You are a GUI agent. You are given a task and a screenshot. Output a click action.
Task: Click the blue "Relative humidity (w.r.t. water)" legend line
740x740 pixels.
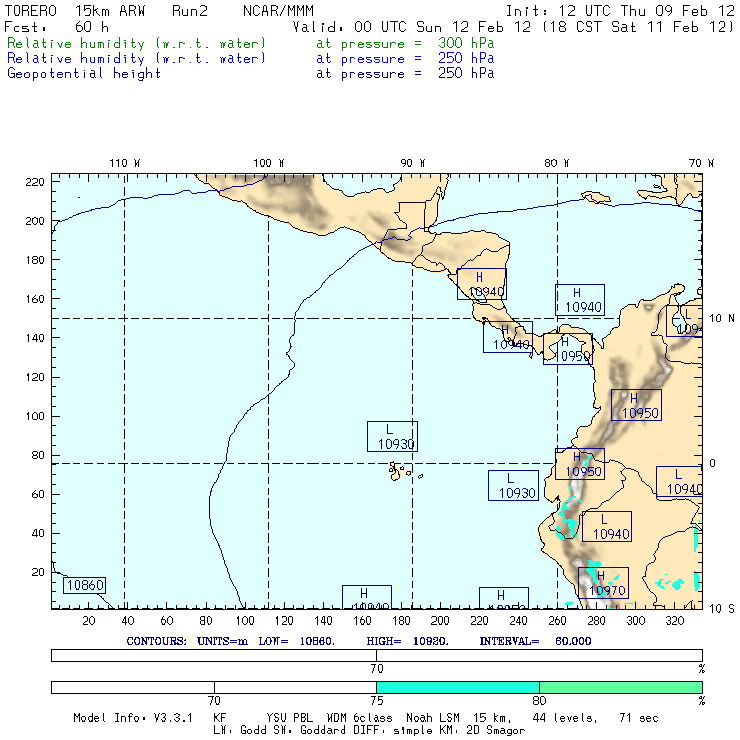coord(136,59)
